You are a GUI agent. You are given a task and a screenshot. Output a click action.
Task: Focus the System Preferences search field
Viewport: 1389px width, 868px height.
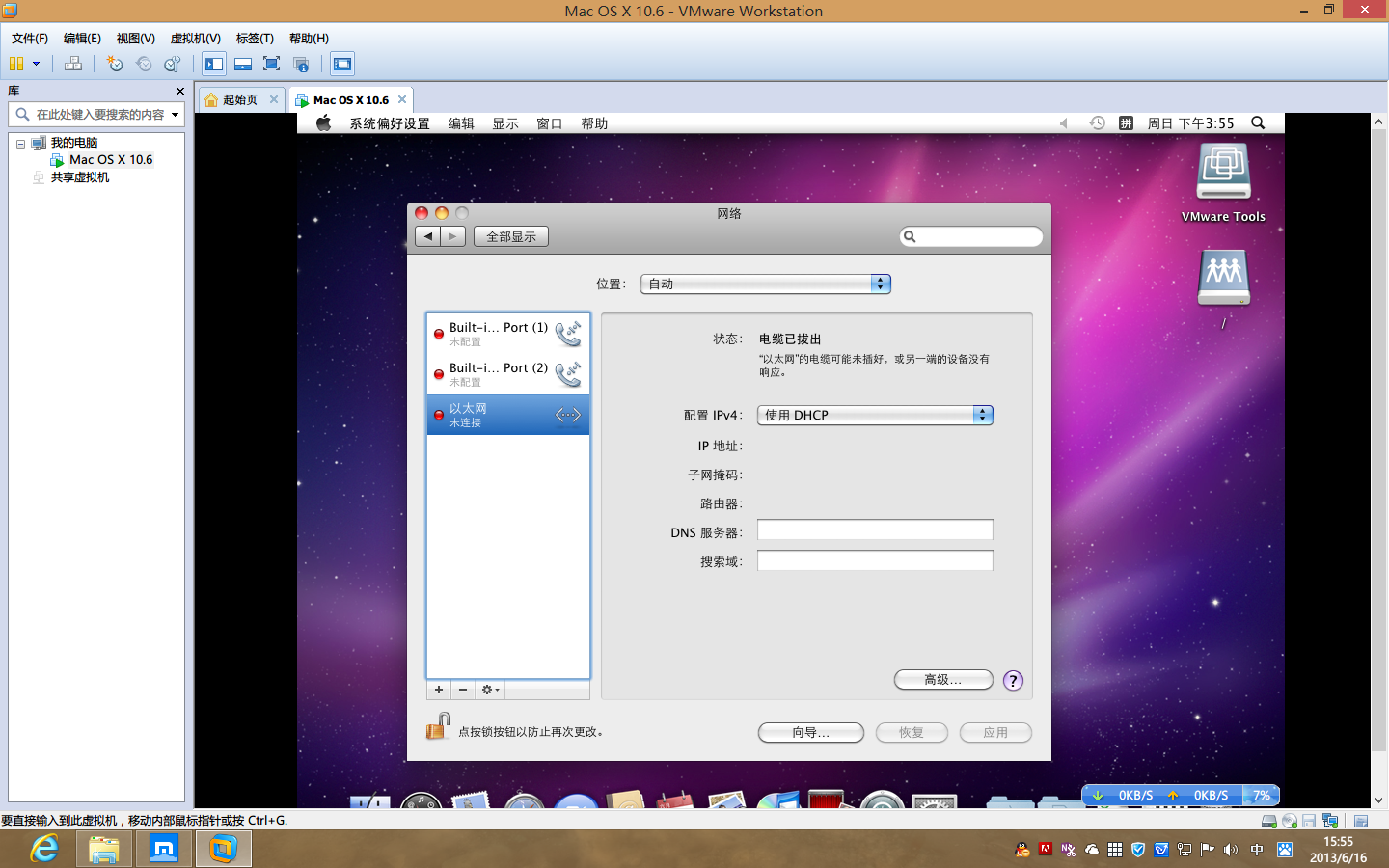pos(971,236)
